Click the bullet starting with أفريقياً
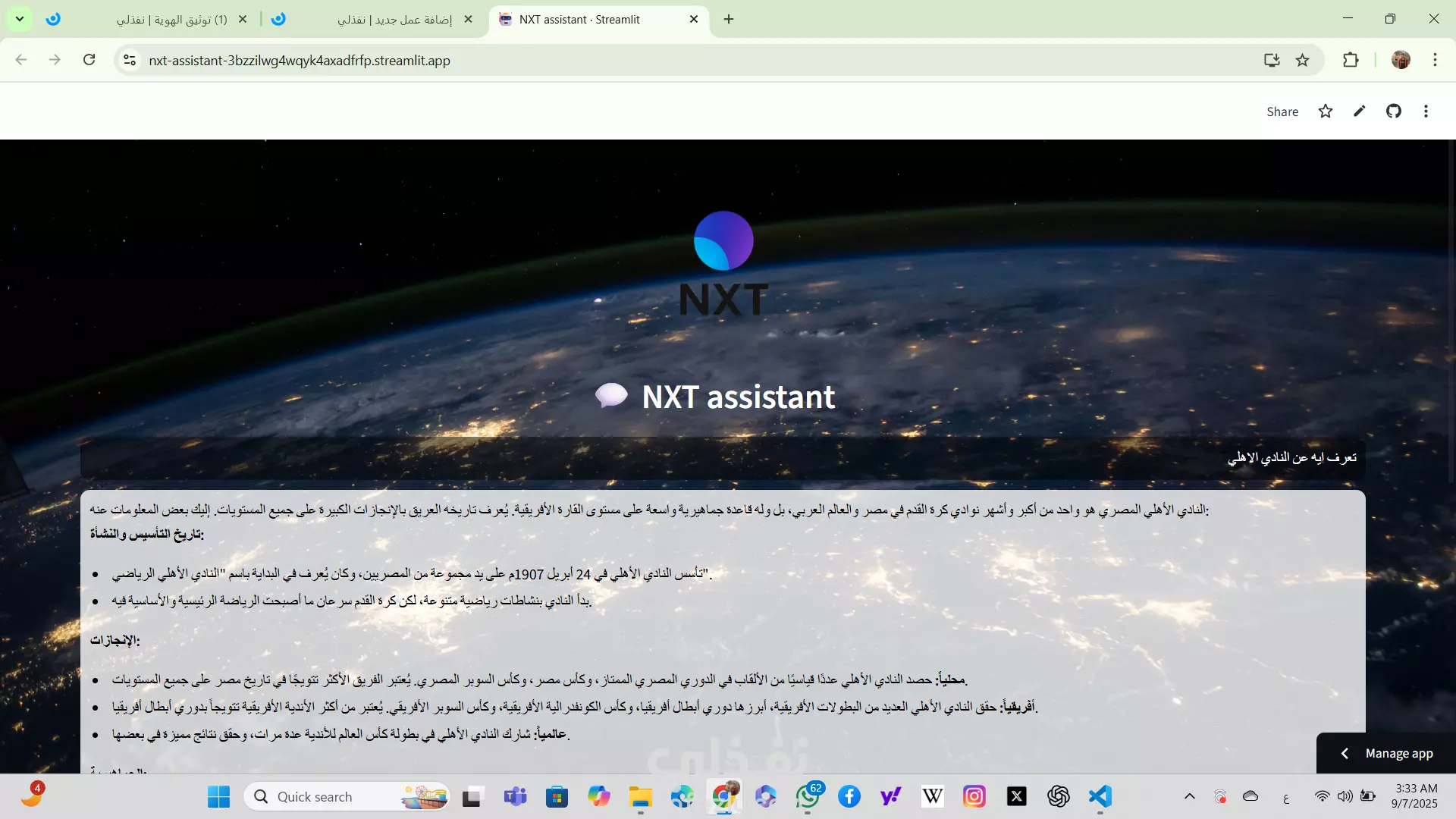Screen dimensions: 1456x819 tap(575, 707)
